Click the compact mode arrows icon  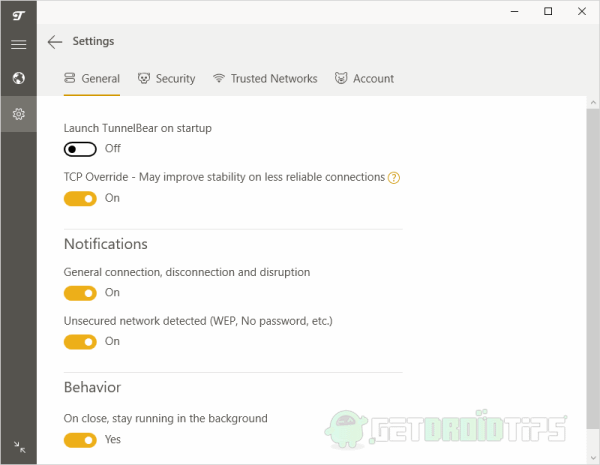19,447
